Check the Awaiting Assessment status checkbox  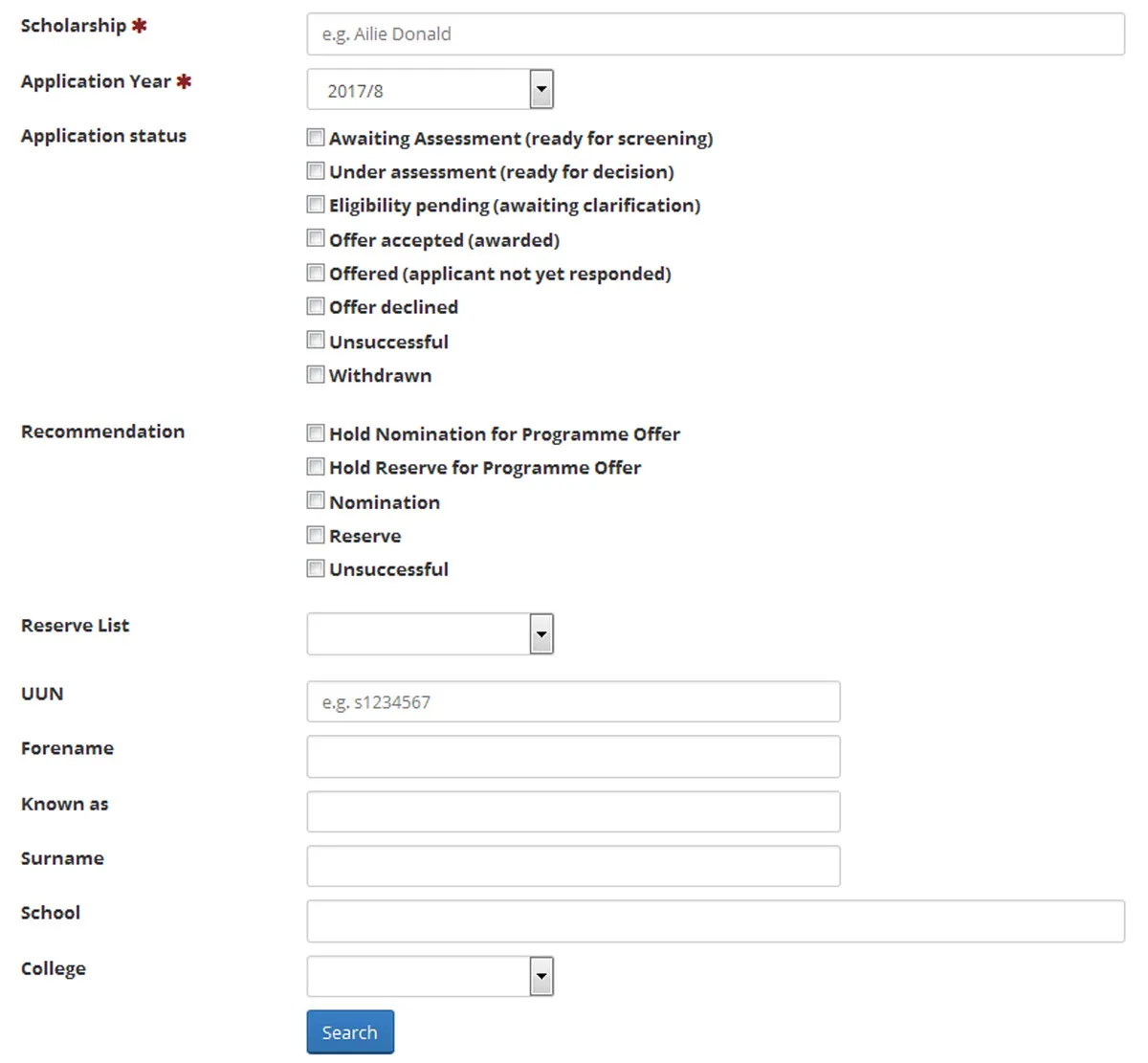(316, 137)
